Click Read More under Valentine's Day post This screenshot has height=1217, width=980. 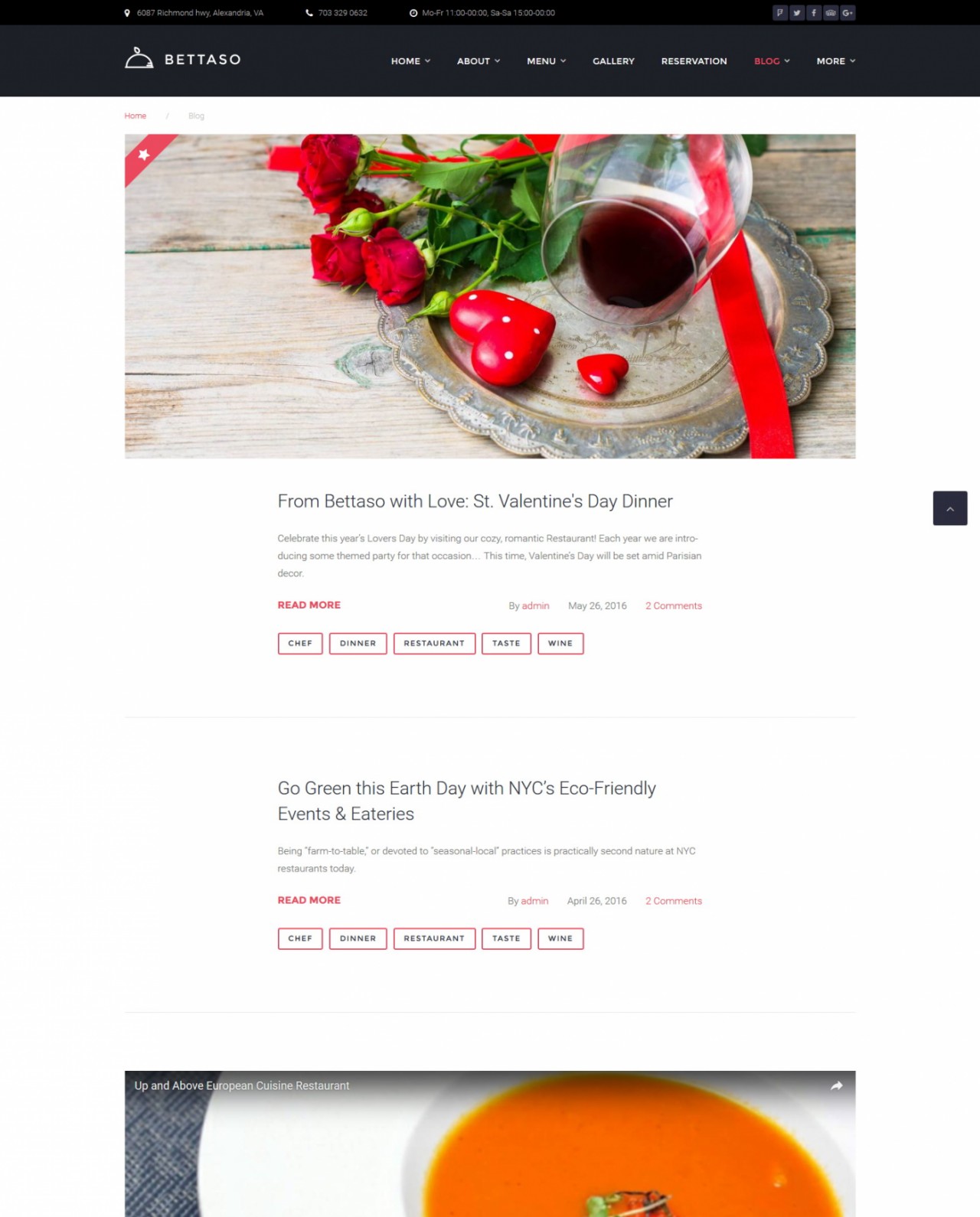click(309, 605)
